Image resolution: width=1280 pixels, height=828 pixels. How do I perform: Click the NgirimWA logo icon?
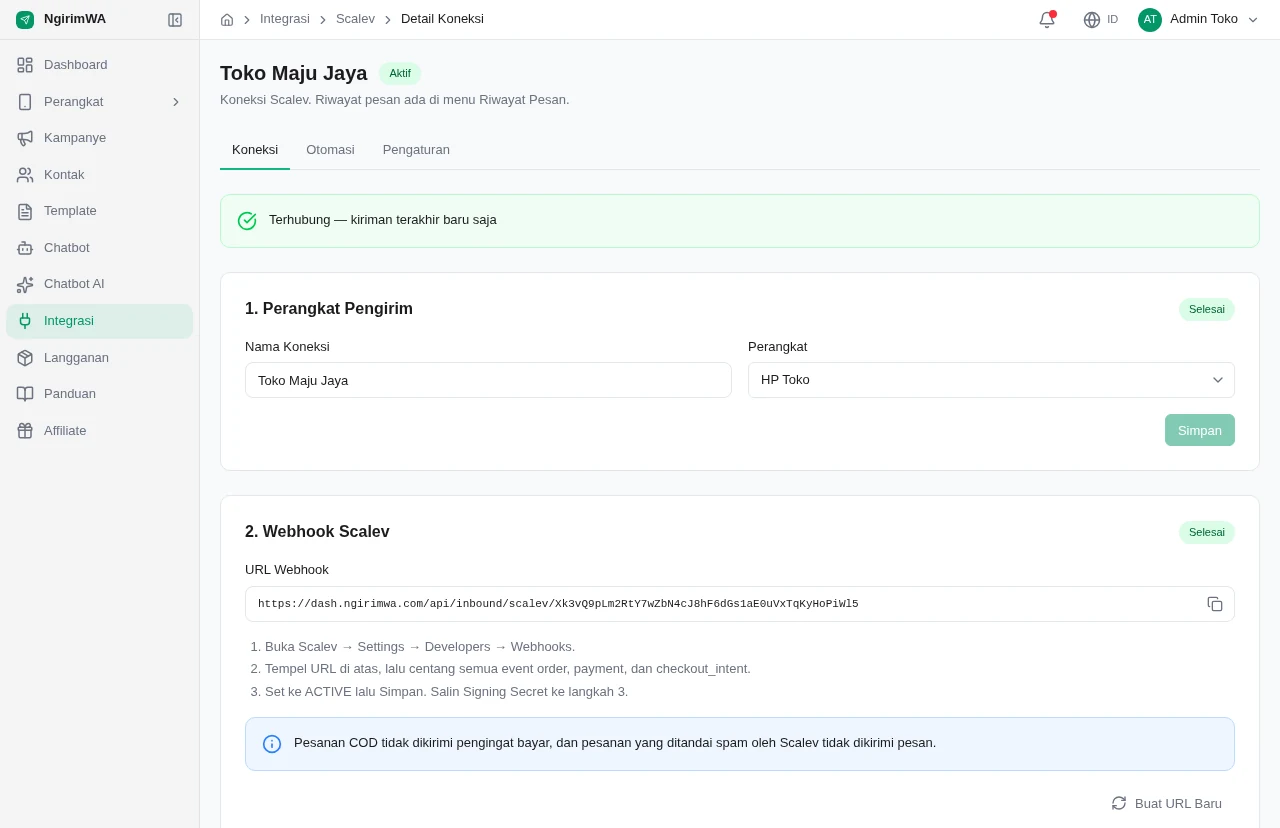click(x=25, y=19)
